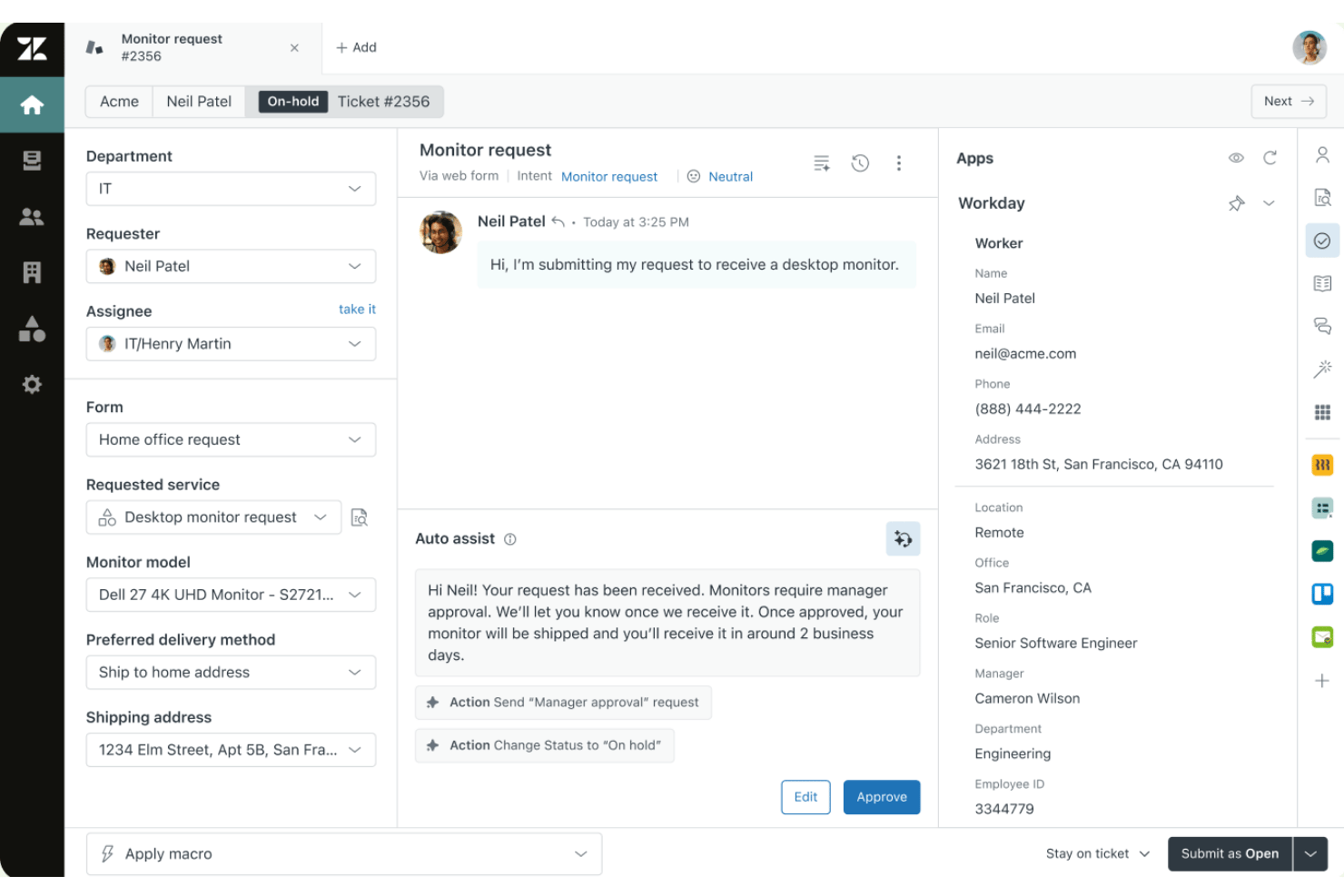Click the Next ticket button
Screen dimensions: 1344x896
[1289, 102]
